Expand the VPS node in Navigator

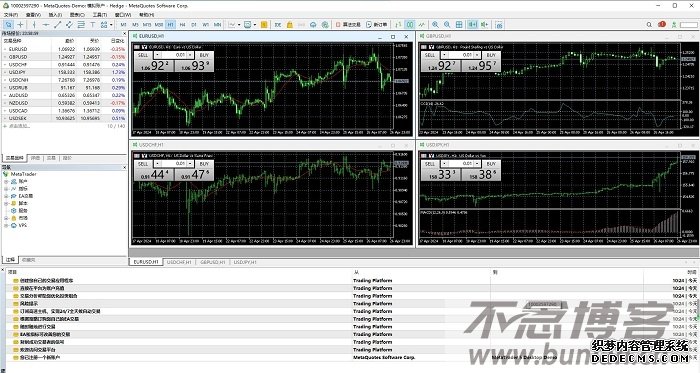tap(6, 226)
